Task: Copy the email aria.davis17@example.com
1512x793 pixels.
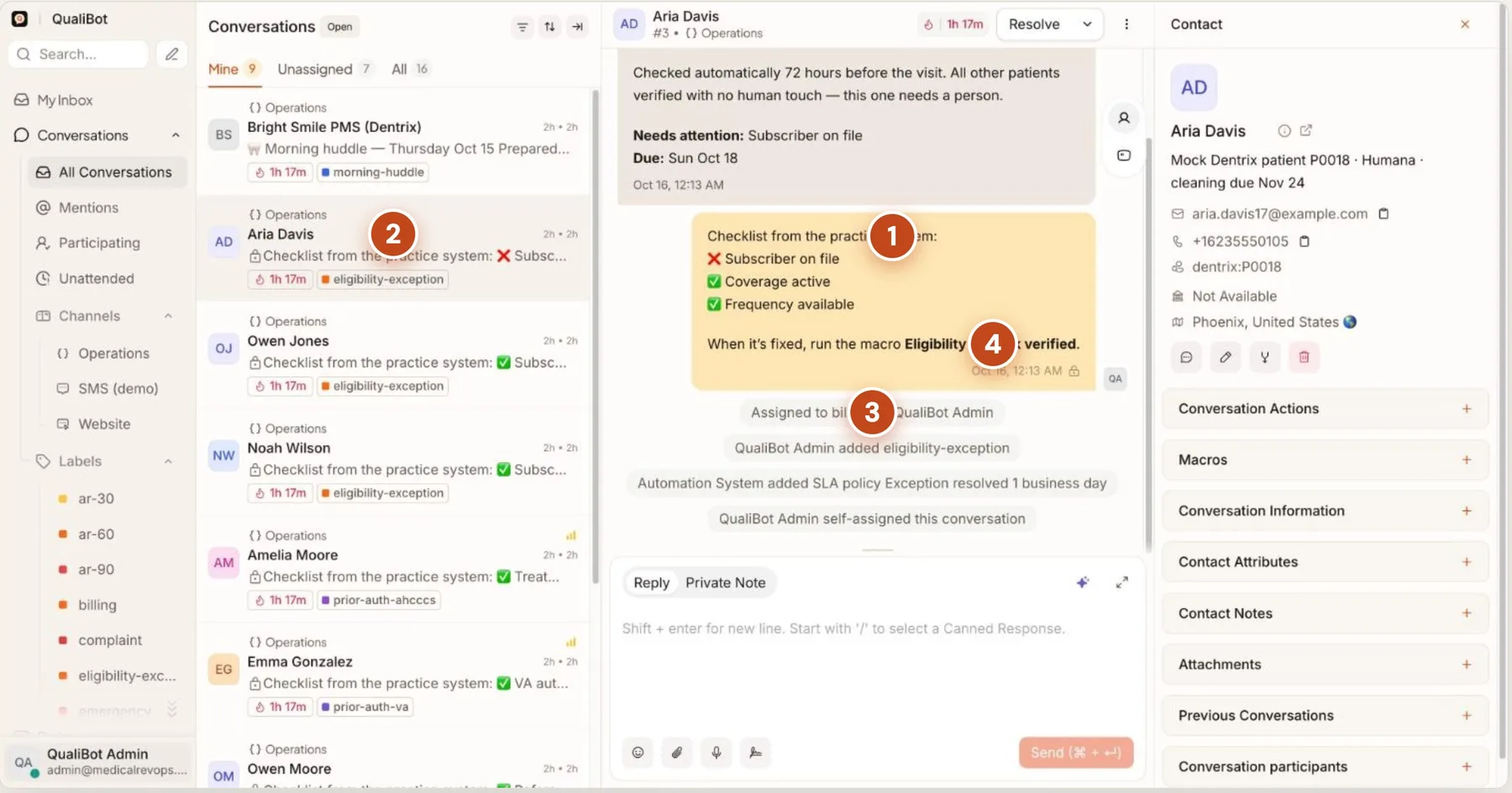Action: [x=1383, y=214]
